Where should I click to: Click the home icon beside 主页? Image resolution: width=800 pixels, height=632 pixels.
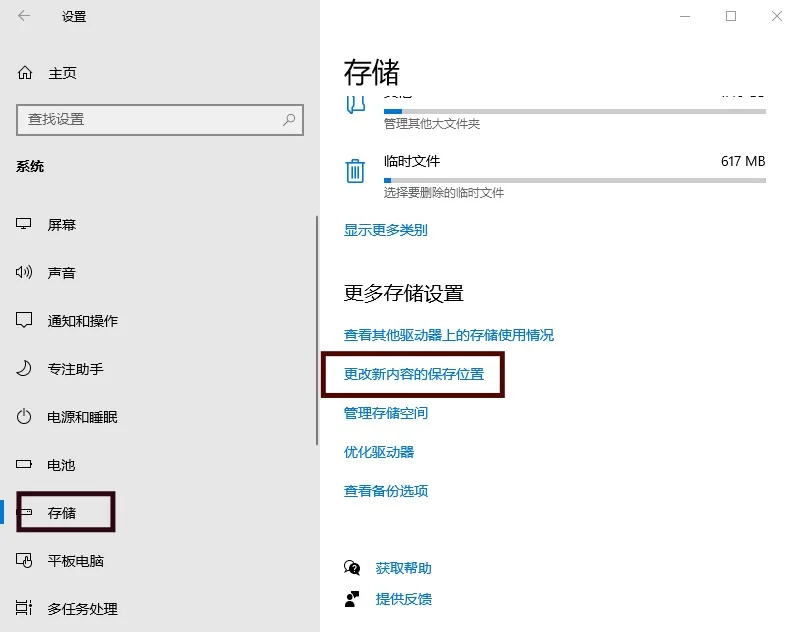[24, 72]
